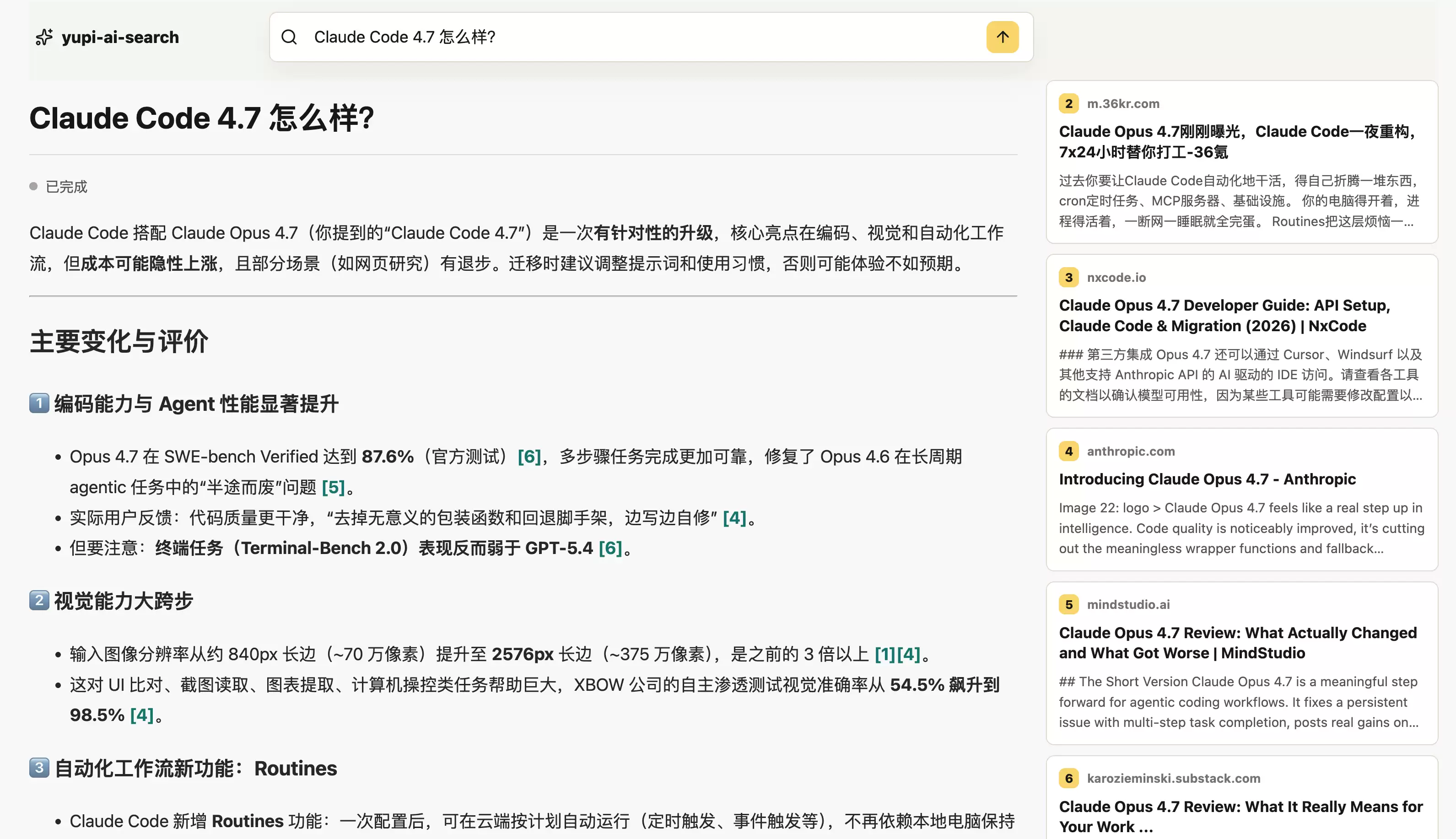Click the 主要变化与评价 section heading
Screen dimensions: 1456x839
pyautogui.click(x=119, y=341)
